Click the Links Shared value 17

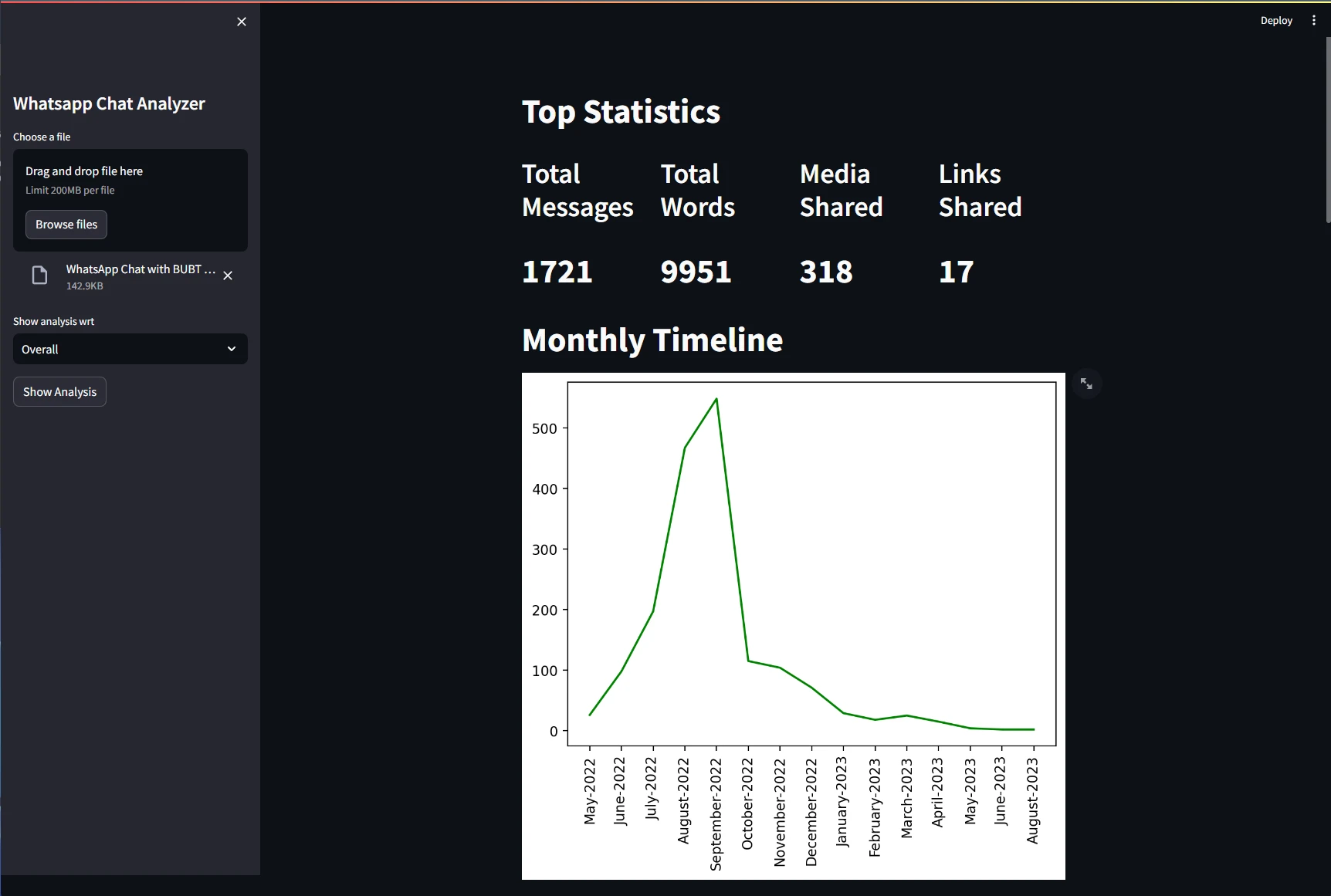956,272
